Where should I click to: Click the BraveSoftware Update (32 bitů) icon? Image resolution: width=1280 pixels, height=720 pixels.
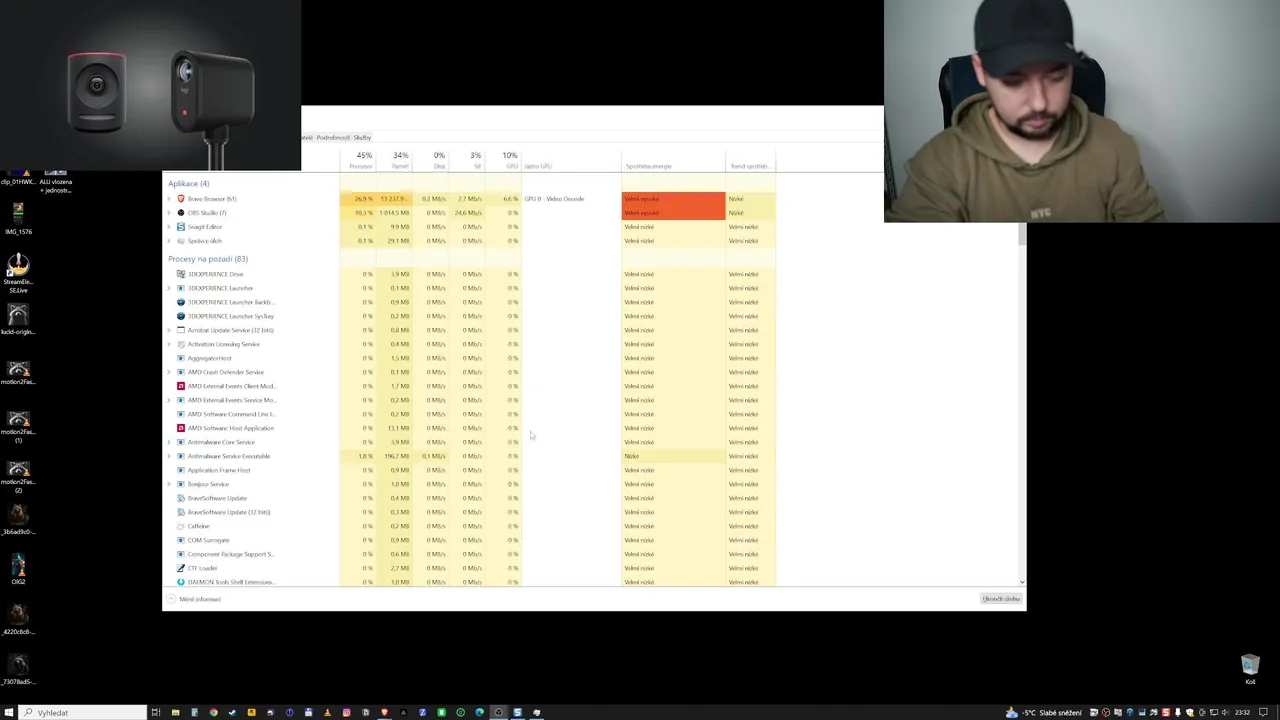(181, 512)
